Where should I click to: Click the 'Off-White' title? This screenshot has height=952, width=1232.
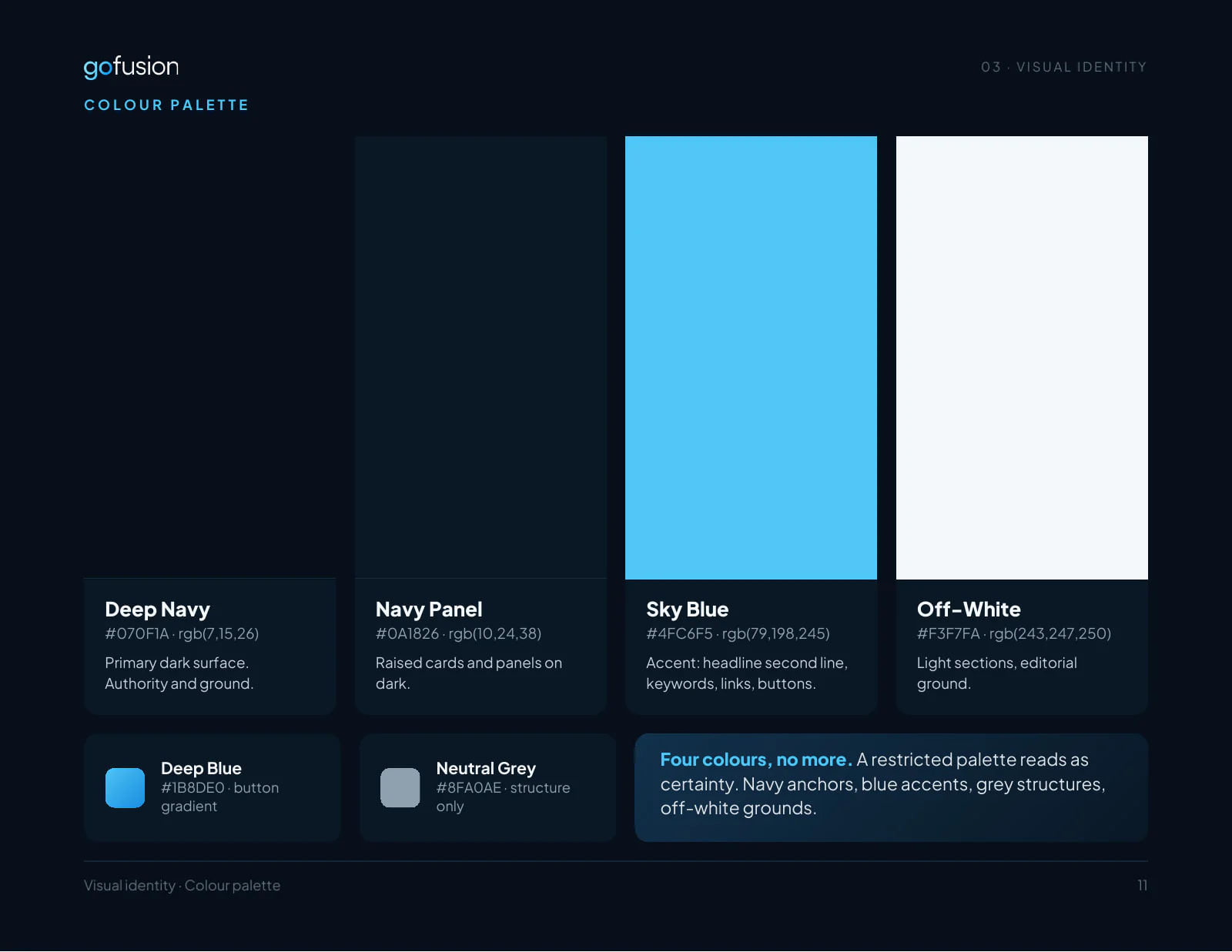point(969,610)
